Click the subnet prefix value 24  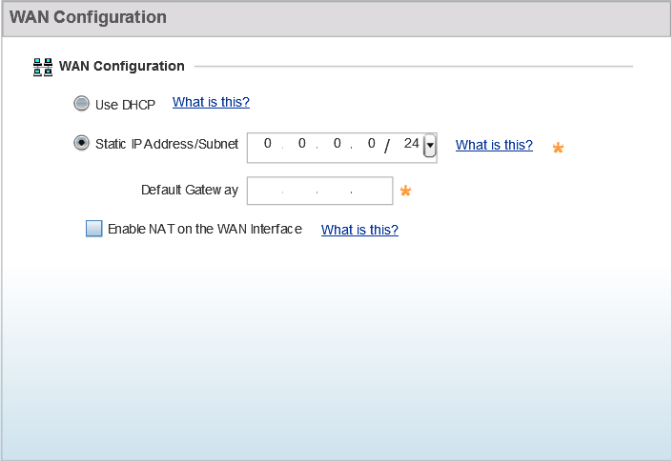[411, 143]
